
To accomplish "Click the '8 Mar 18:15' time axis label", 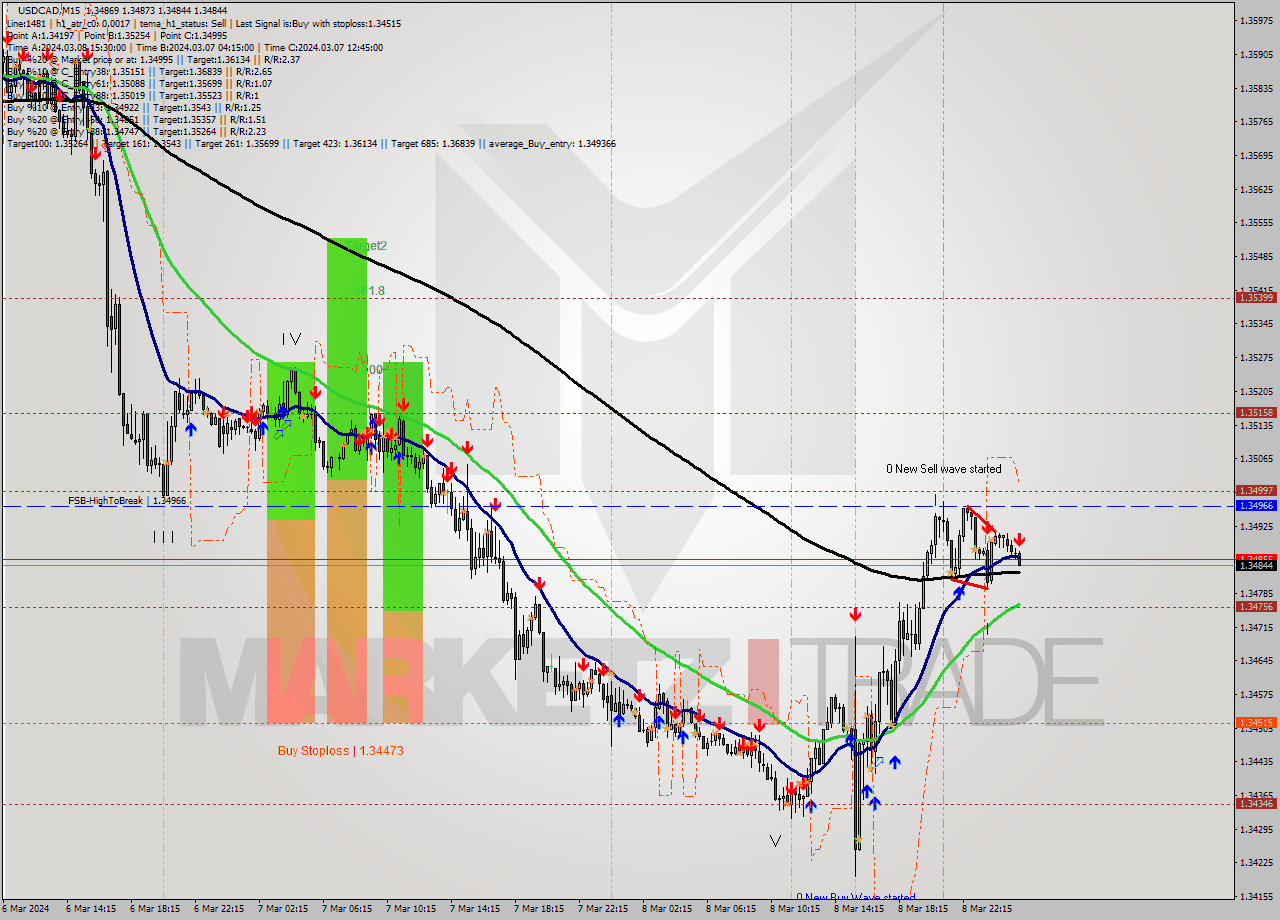I will [x=923, y=909].
